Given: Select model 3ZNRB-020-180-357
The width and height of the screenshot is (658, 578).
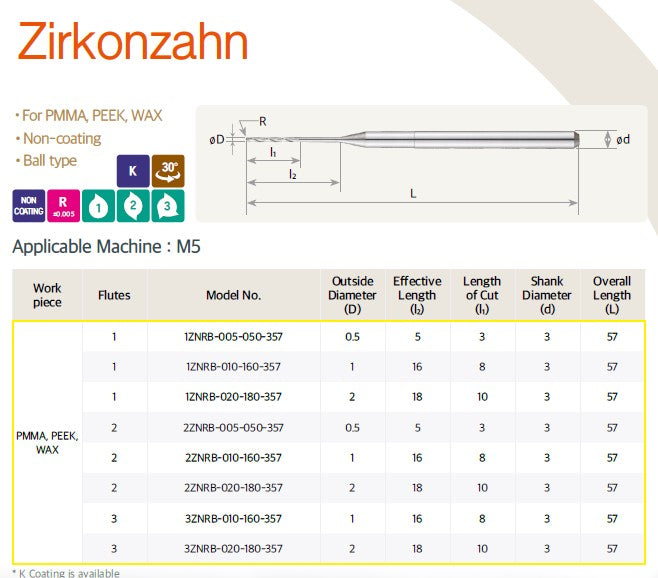Looking at the screenshot, I should click(x=233, y=549).
